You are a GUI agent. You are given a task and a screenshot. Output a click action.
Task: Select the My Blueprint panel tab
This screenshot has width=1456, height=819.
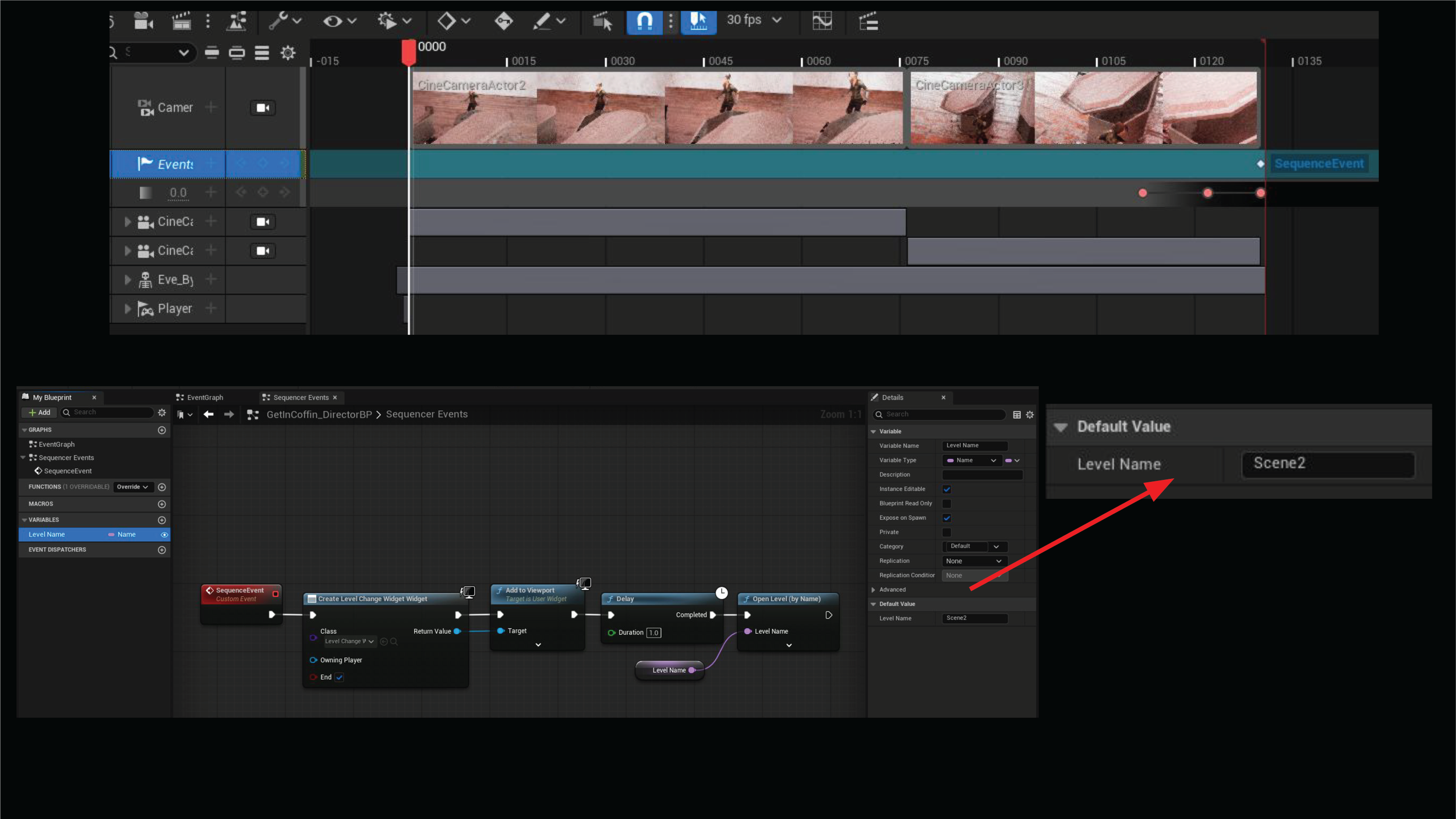[x=59, y=397]
